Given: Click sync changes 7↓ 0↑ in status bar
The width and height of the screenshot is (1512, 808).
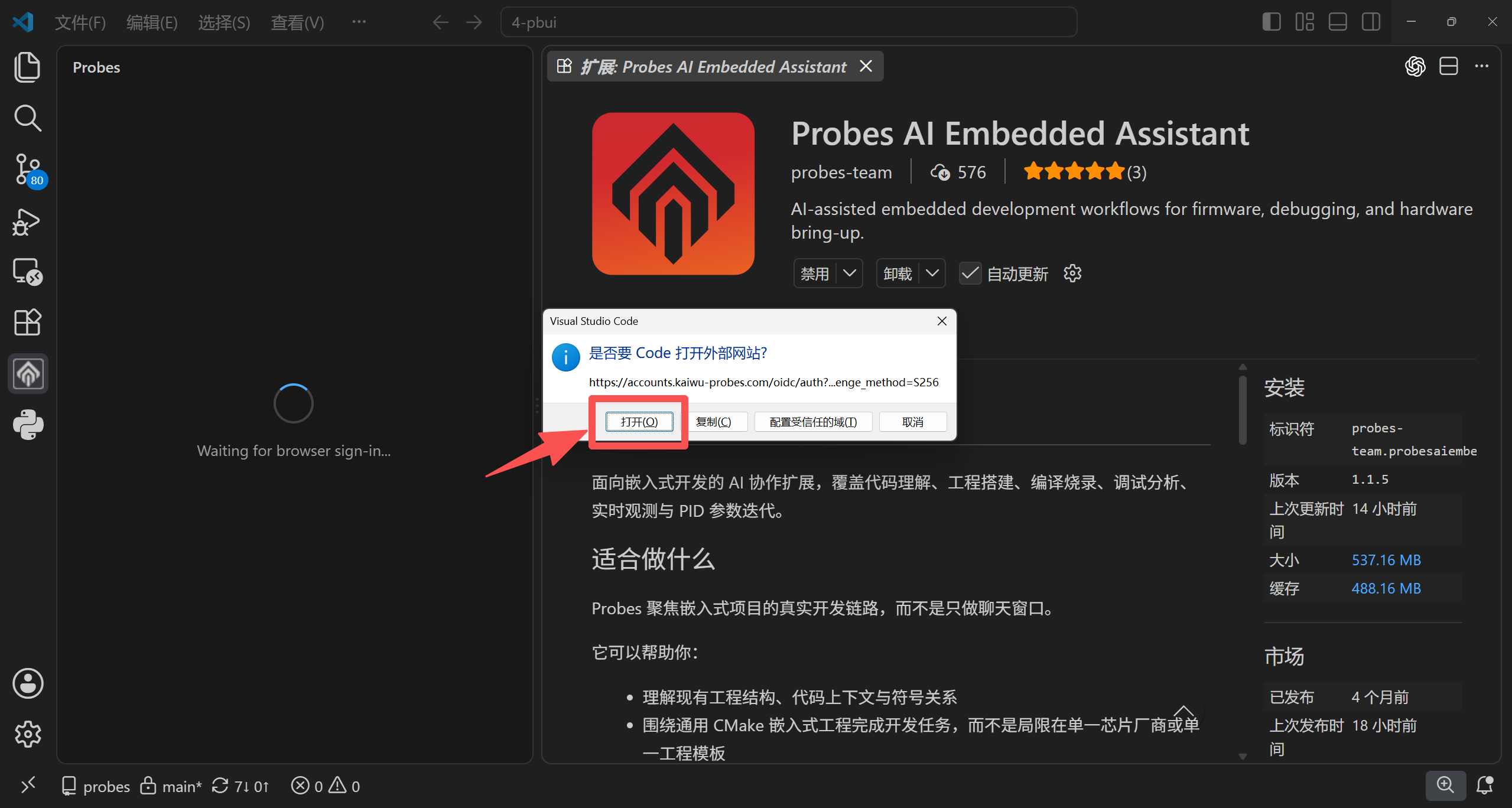Looking at the screenshot, I should point(240,786).
